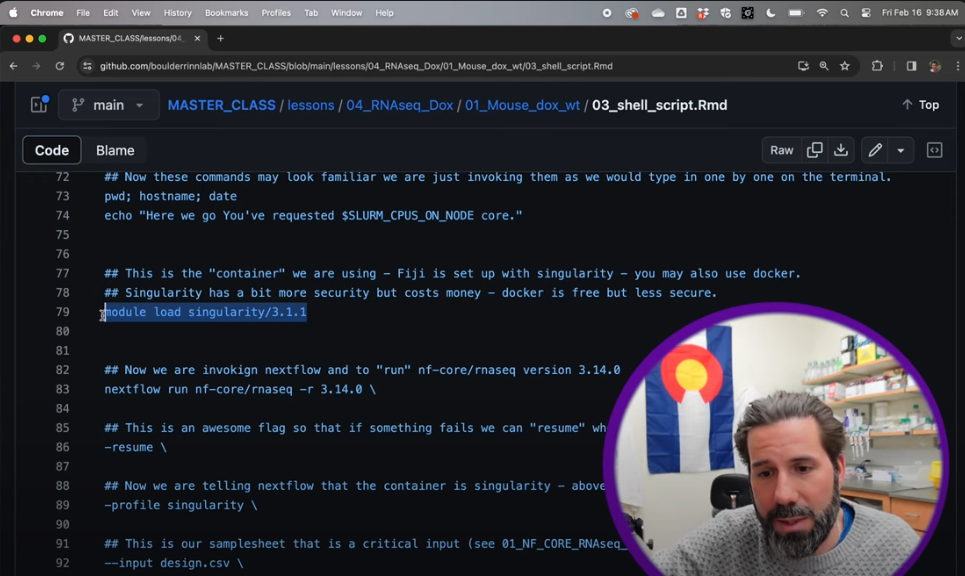Open the Chrome extensions puzzle icon

click(877, 66)
